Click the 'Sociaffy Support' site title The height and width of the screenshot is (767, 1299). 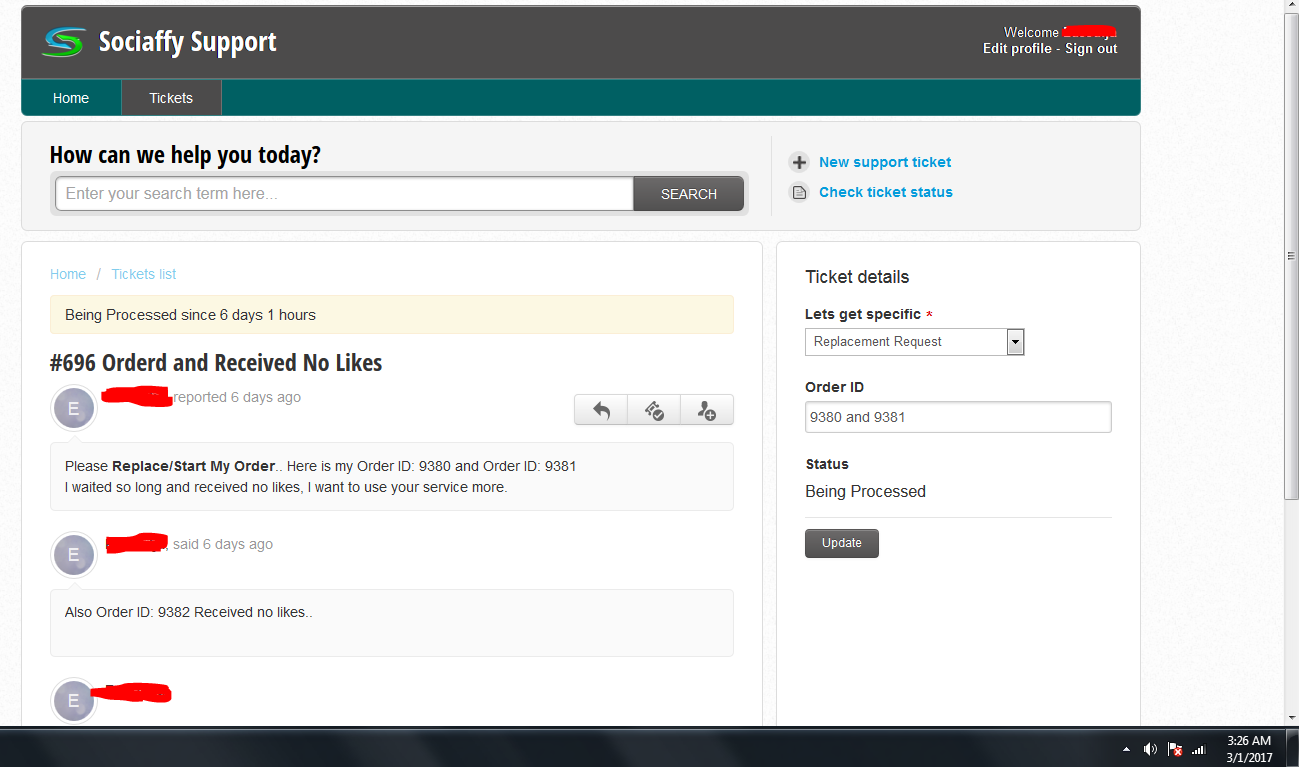[x=188, y=42]
